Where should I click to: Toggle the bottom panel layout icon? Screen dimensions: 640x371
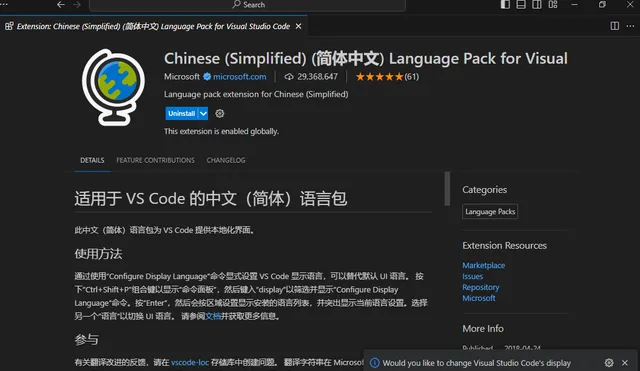[x=521, y=4]
